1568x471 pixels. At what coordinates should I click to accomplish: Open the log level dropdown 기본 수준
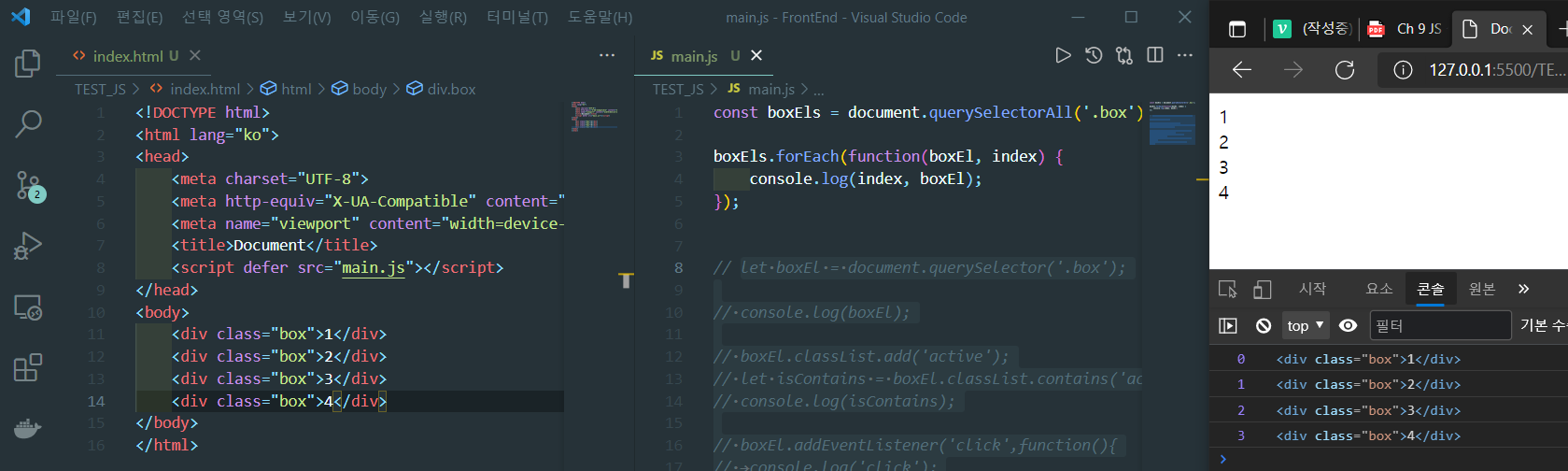click(1543, 325)
